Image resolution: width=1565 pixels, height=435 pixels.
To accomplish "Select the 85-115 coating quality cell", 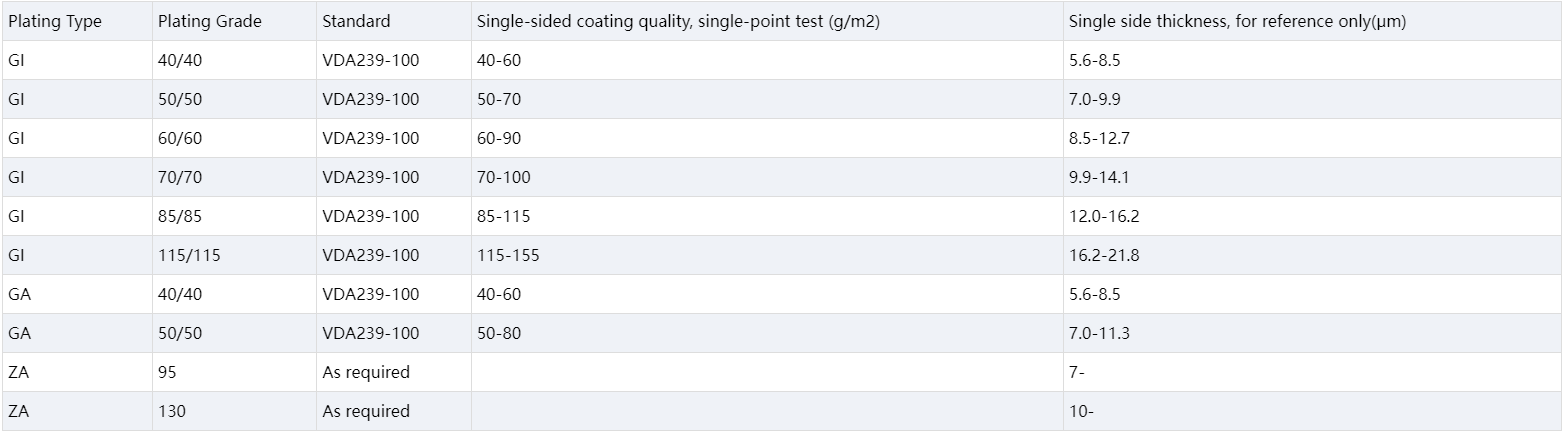I will [x=503, y=216].
